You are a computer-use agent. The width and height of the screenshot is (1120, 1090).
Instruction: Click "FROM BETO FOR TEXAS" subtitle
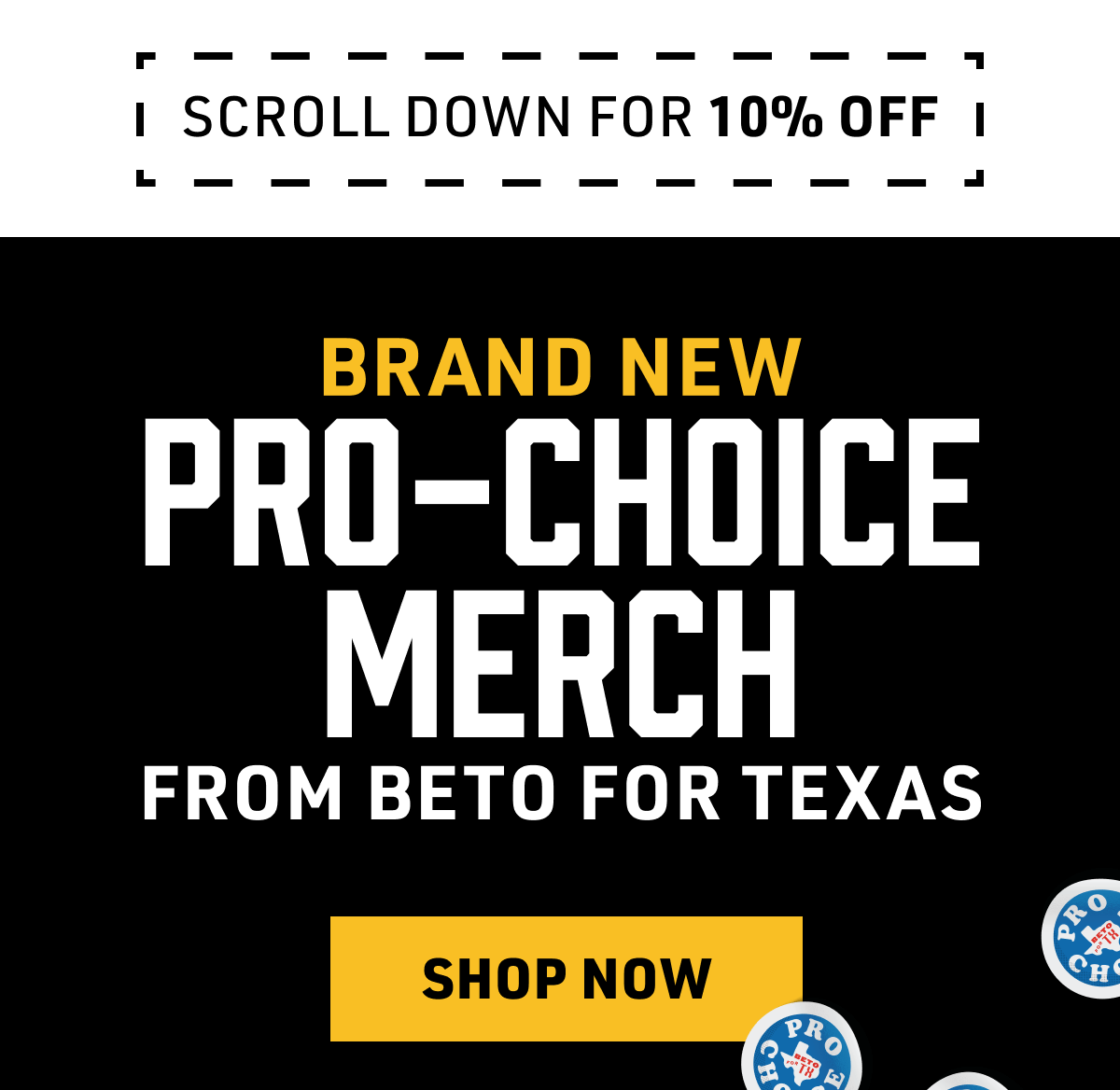point(562,793)
